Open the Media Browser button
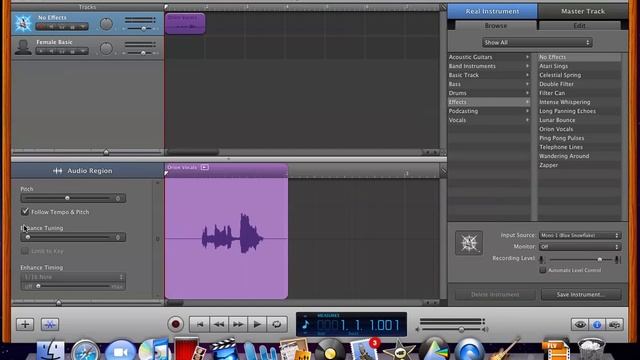The height and width of the screenshot is (360, 640). (x=615, y=324)
